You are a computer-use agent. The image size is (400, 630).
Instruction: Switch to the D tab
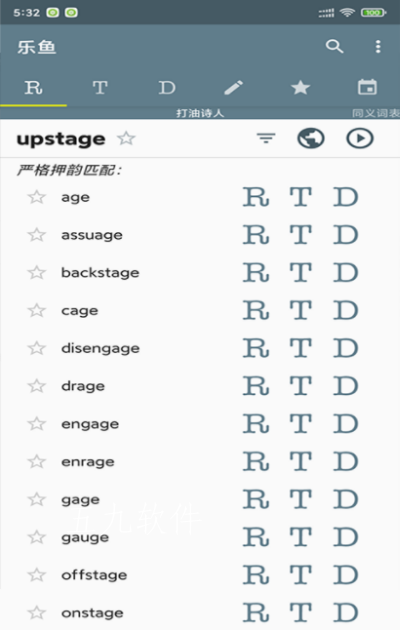(x=167, y=88)
